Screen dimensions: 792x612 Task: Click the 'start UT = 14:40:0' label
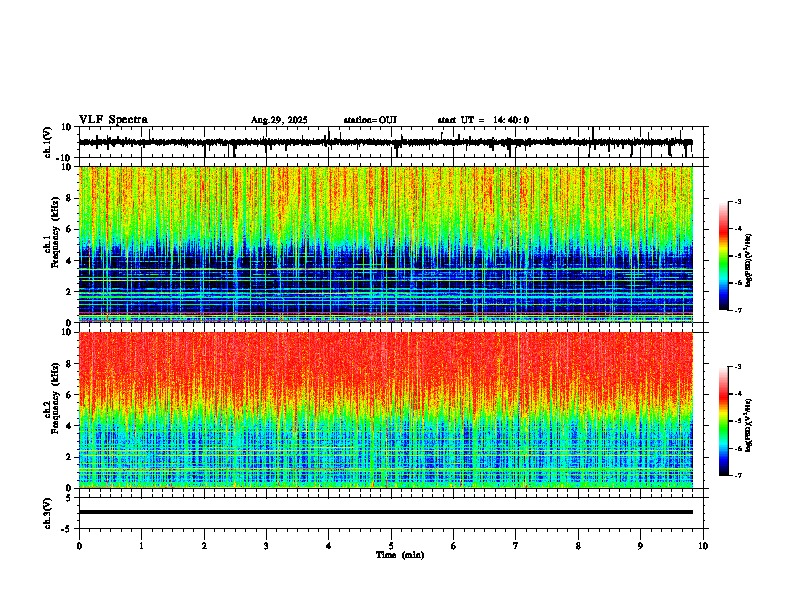(x=483, y=120)
